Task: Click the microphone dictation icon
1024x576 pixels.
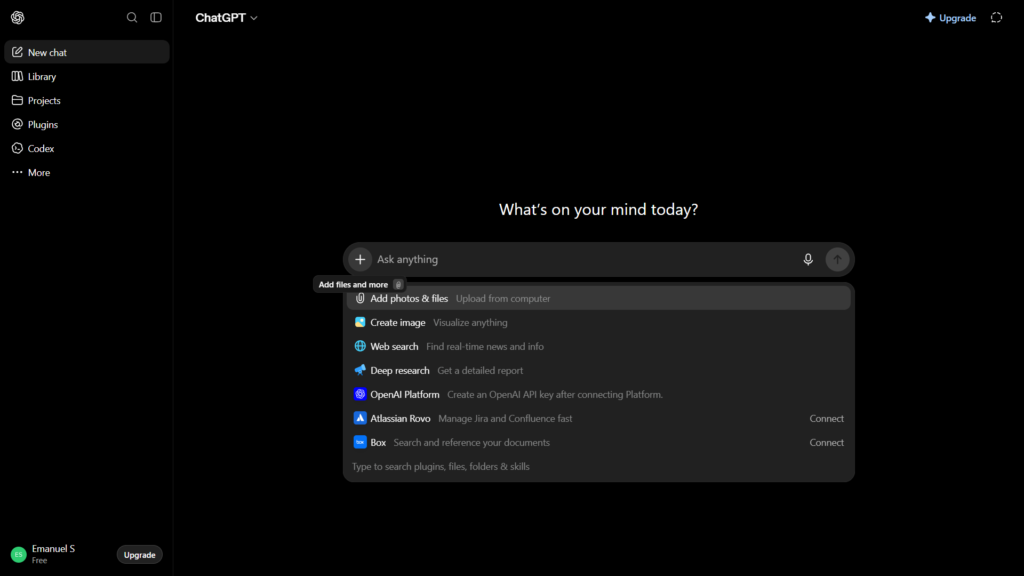Action: click(808, 259)
